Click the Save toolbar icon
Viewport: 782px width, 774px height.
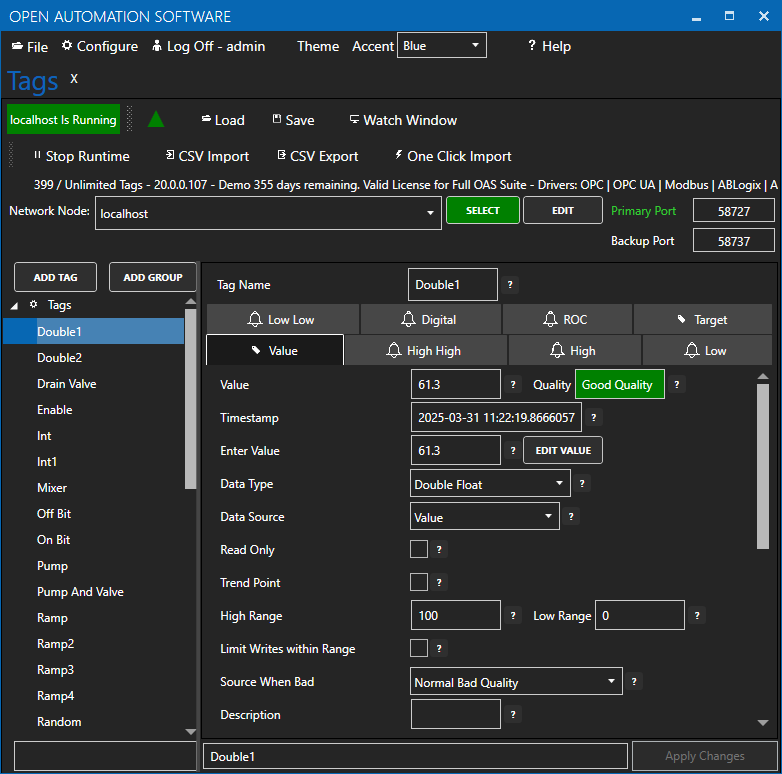(x=277, y=120)
